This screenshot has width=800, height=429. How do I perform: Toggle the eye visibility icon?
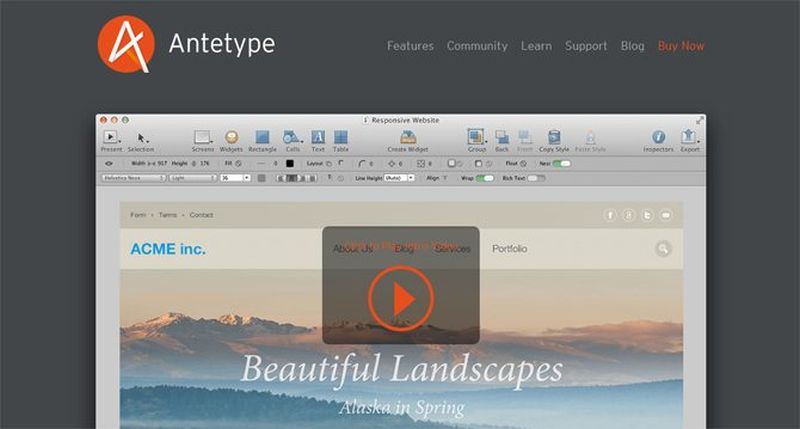tap(109, 164)
